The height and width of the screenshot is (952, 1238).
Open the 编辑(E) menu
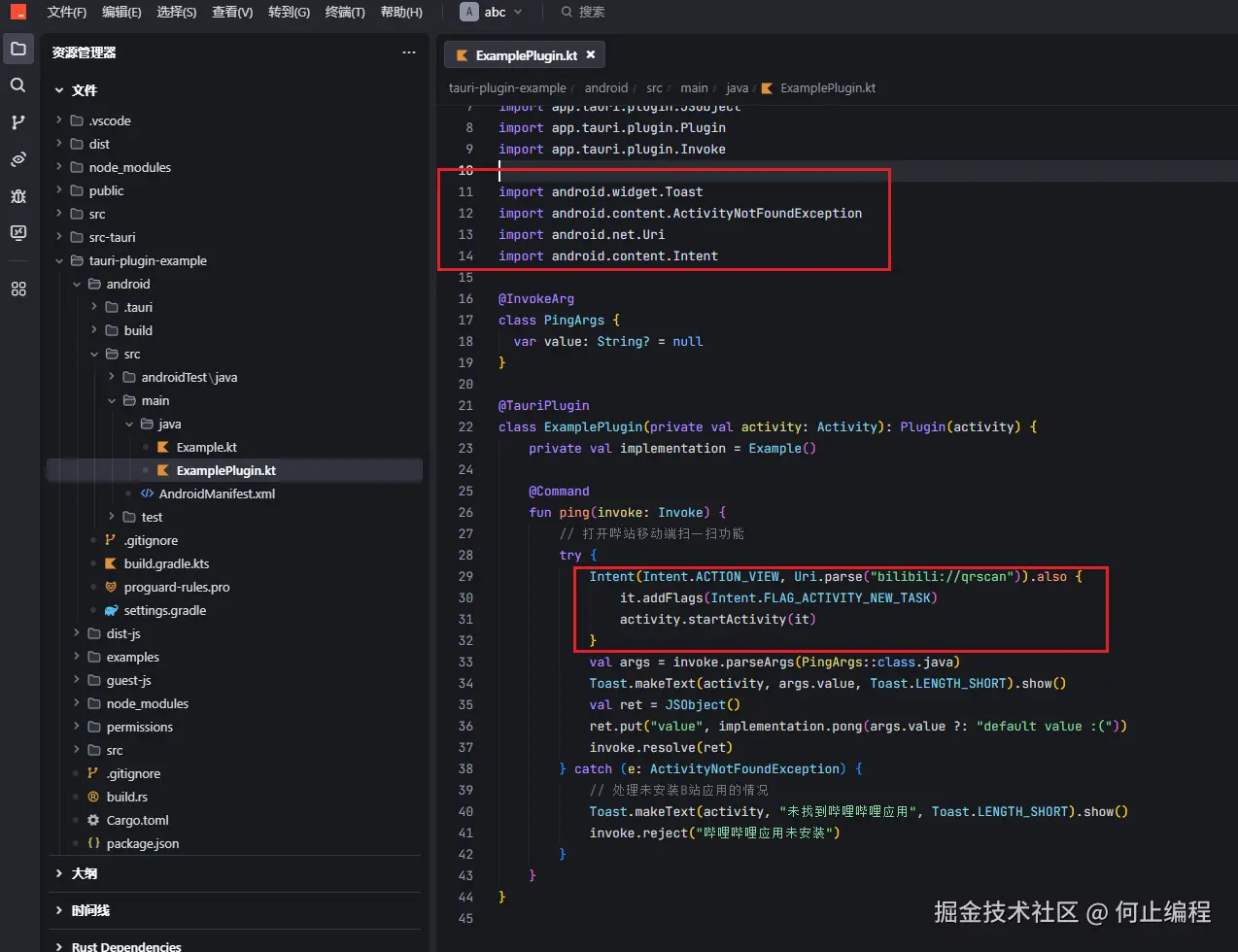(121, 12)
